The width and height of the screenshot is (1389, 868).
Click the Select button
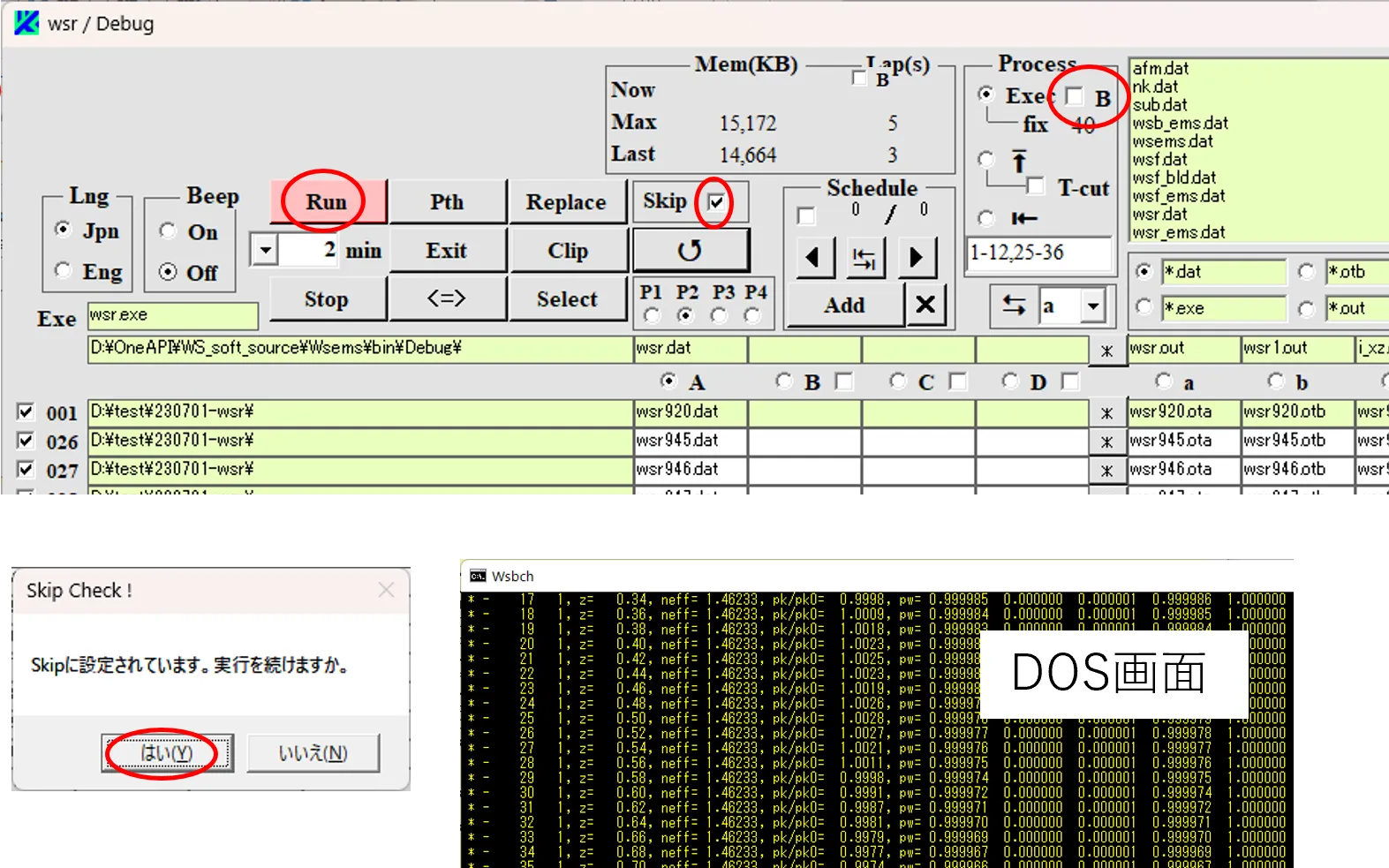point(567,298)
